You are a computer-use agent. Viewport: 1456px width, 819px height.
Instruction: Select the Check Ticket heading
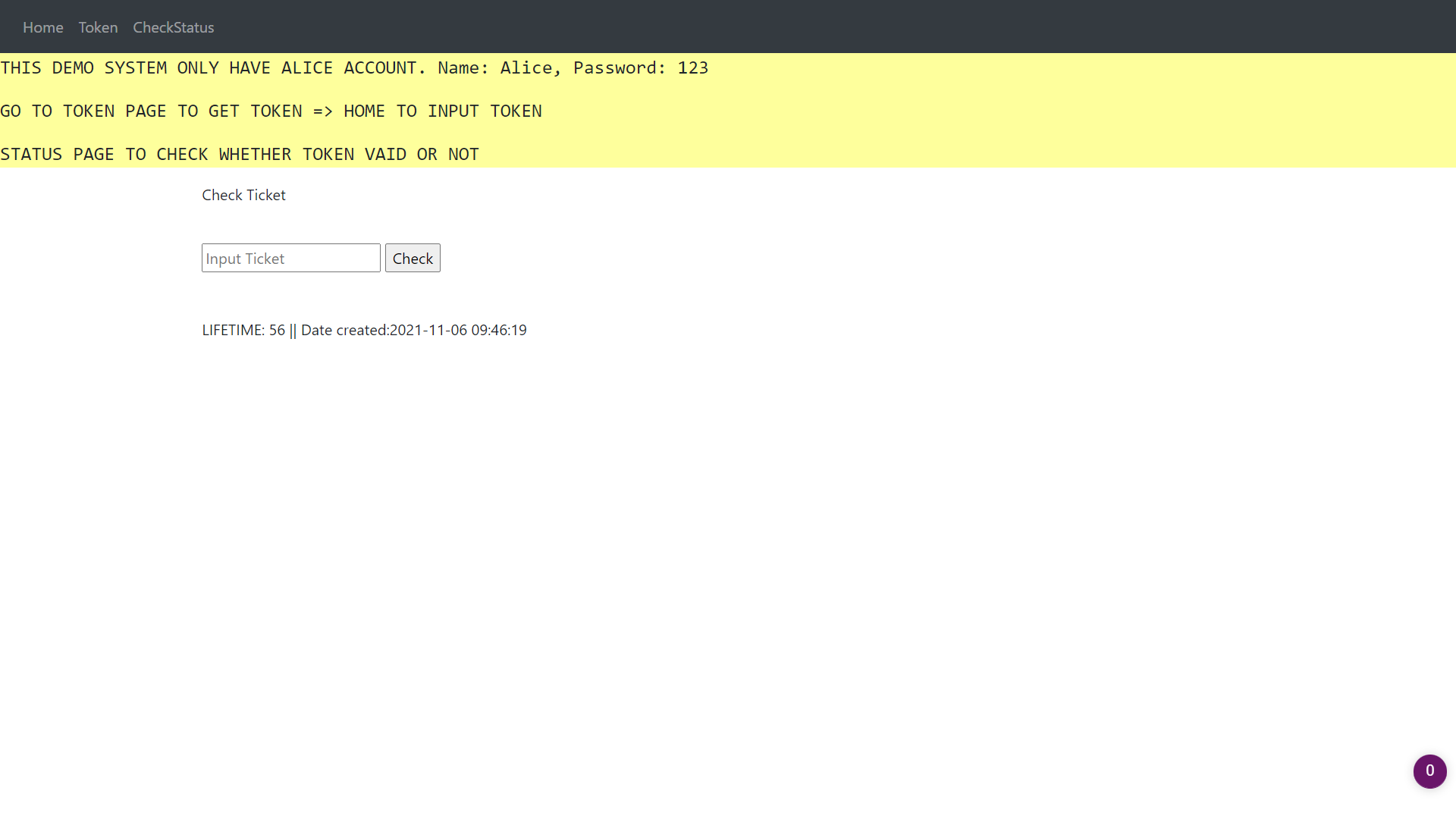coord(243,195)
